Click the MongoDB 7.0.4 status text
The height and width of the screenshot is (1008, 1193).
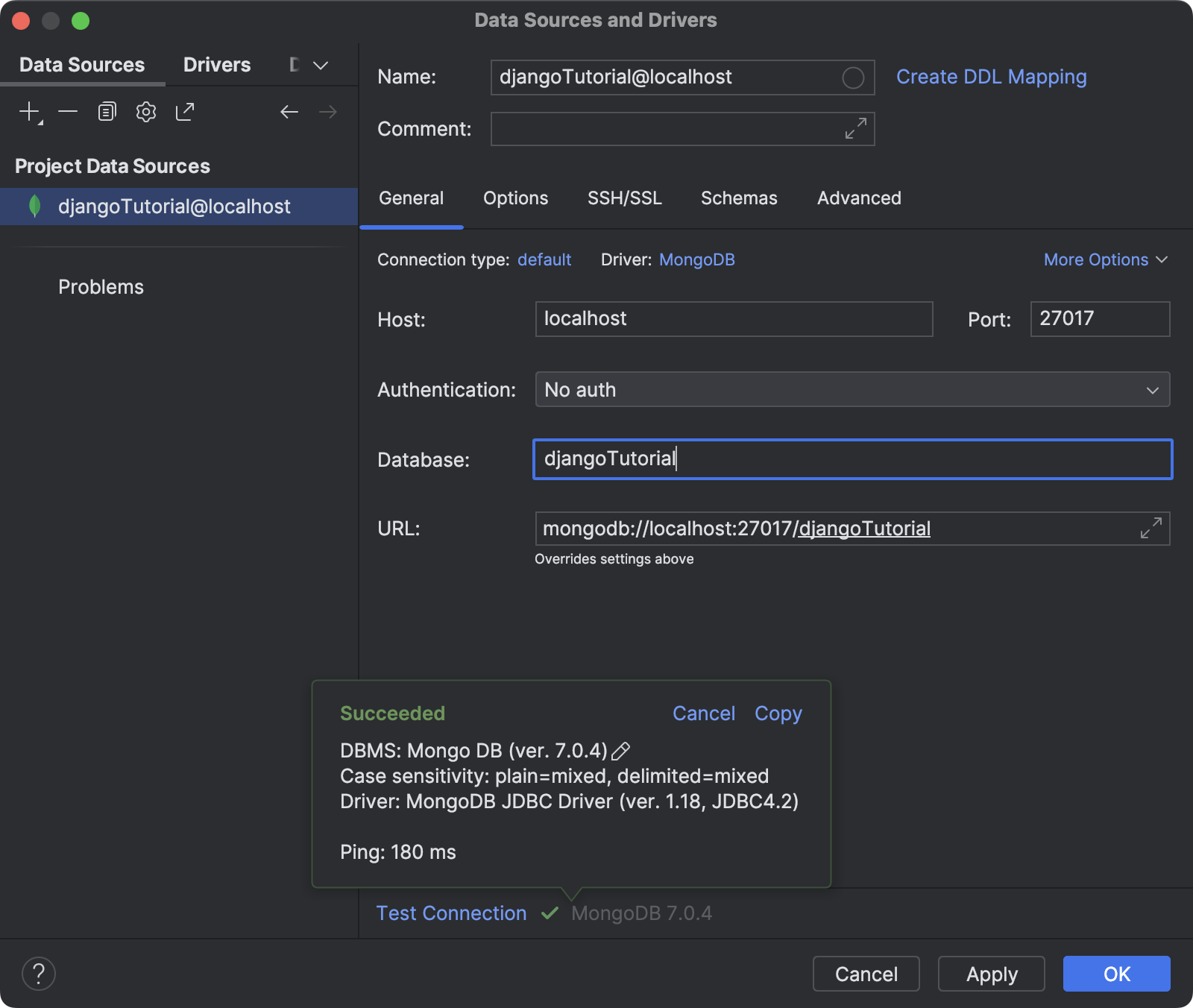[x=641, y=913]
